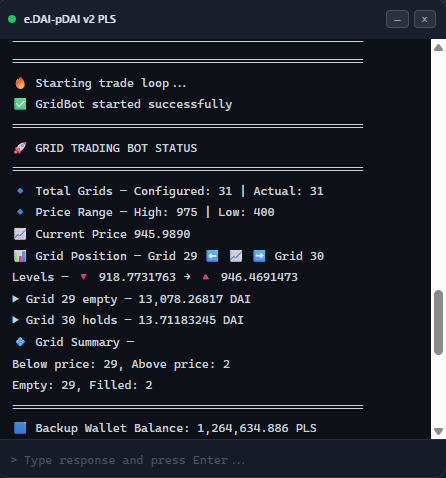Click the blue square beside Backup Wallet Balance

(x=20, y=428)
